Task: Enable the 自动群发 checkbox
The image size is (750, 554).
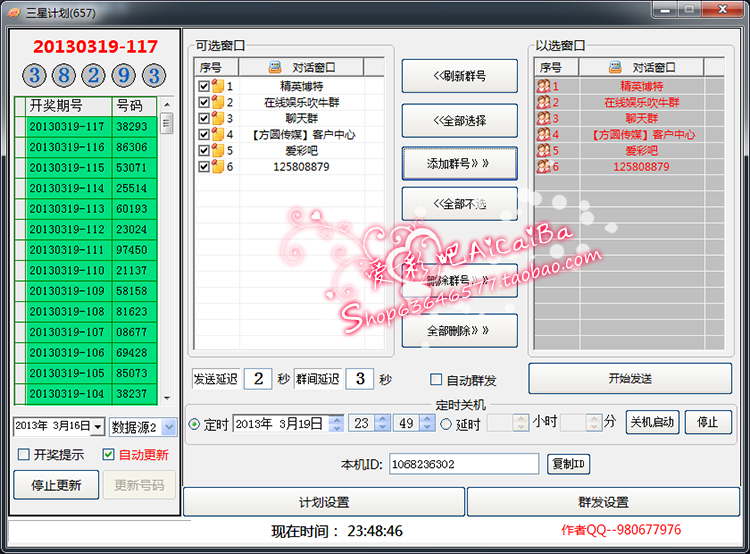Action: [x=436, y=380]
